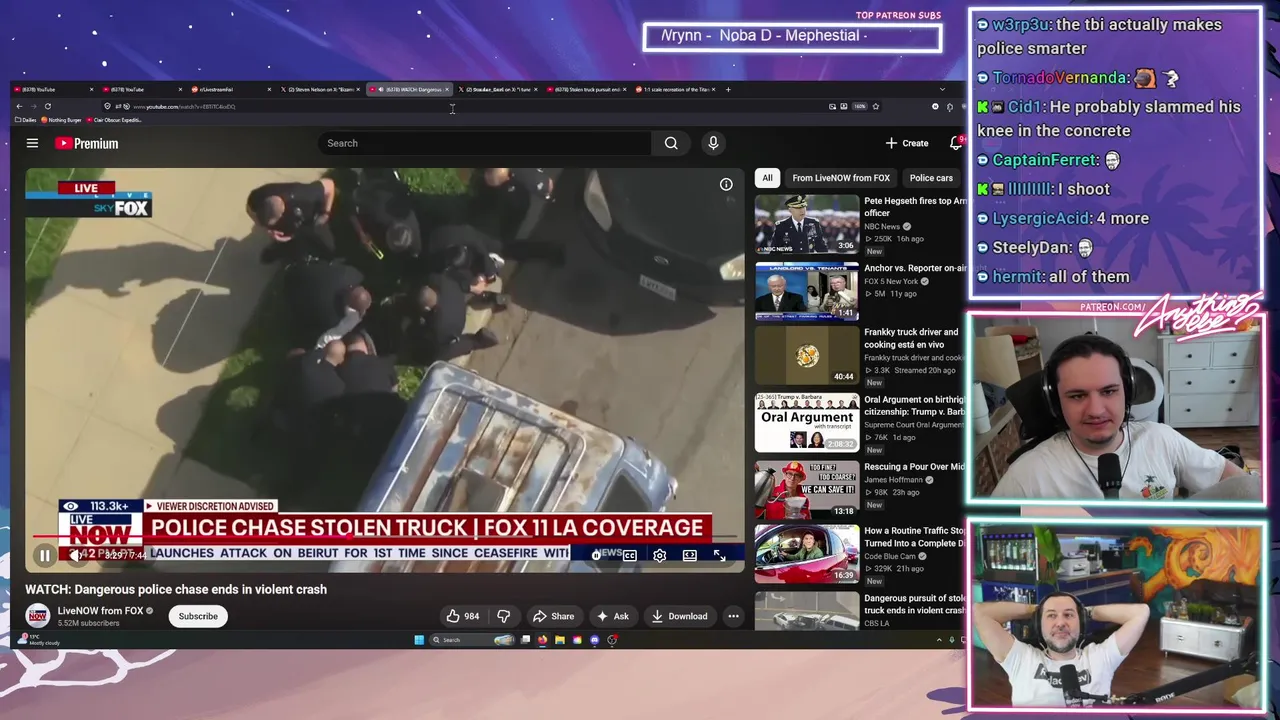Image resolution: width=1280 pixels, height=720 pixels.
Task: Click the search magnifier button
Action: [671, 143]
